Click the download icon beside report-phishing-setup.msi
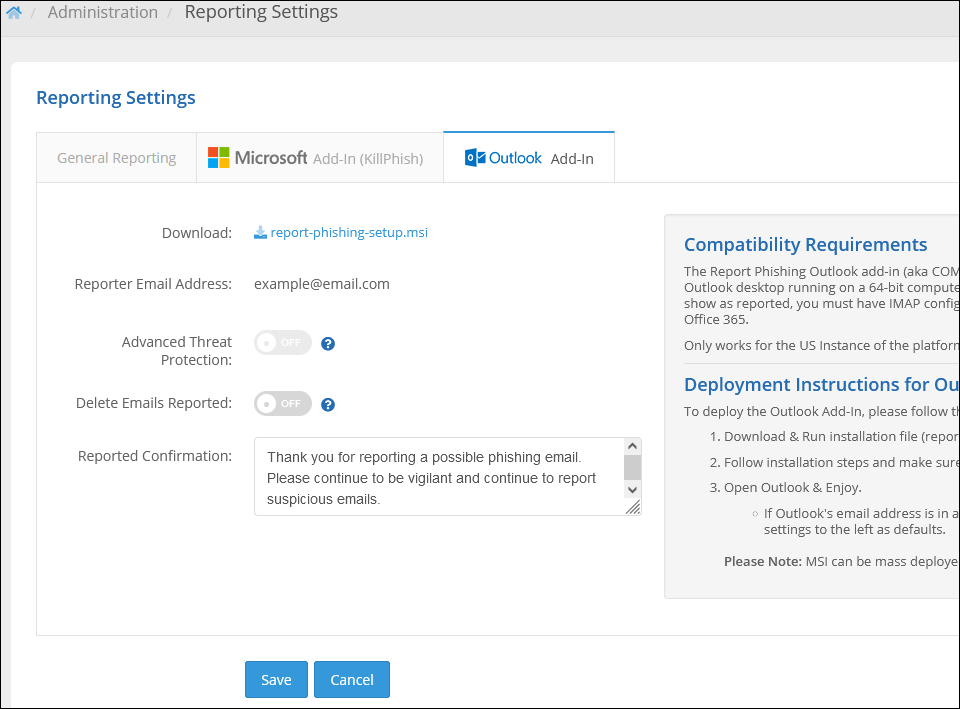Viewport: 960px width, 709px height. point(260,233)
